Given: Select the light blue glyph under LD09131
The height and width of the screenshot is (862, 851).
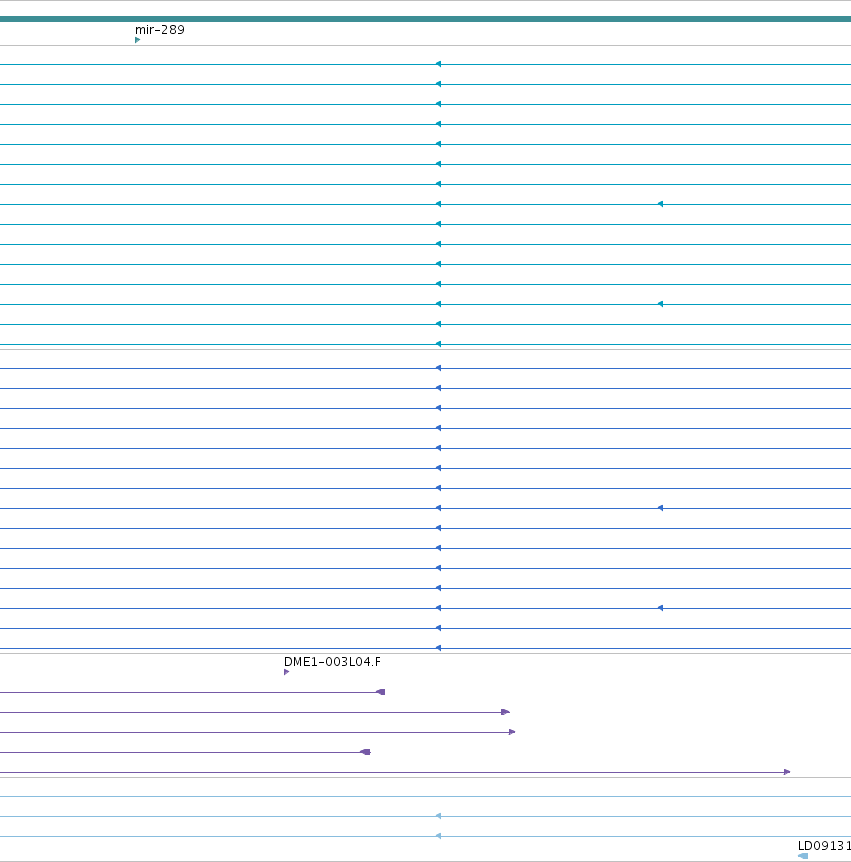Looking at the screenshot, I should (x=803, y=856).
